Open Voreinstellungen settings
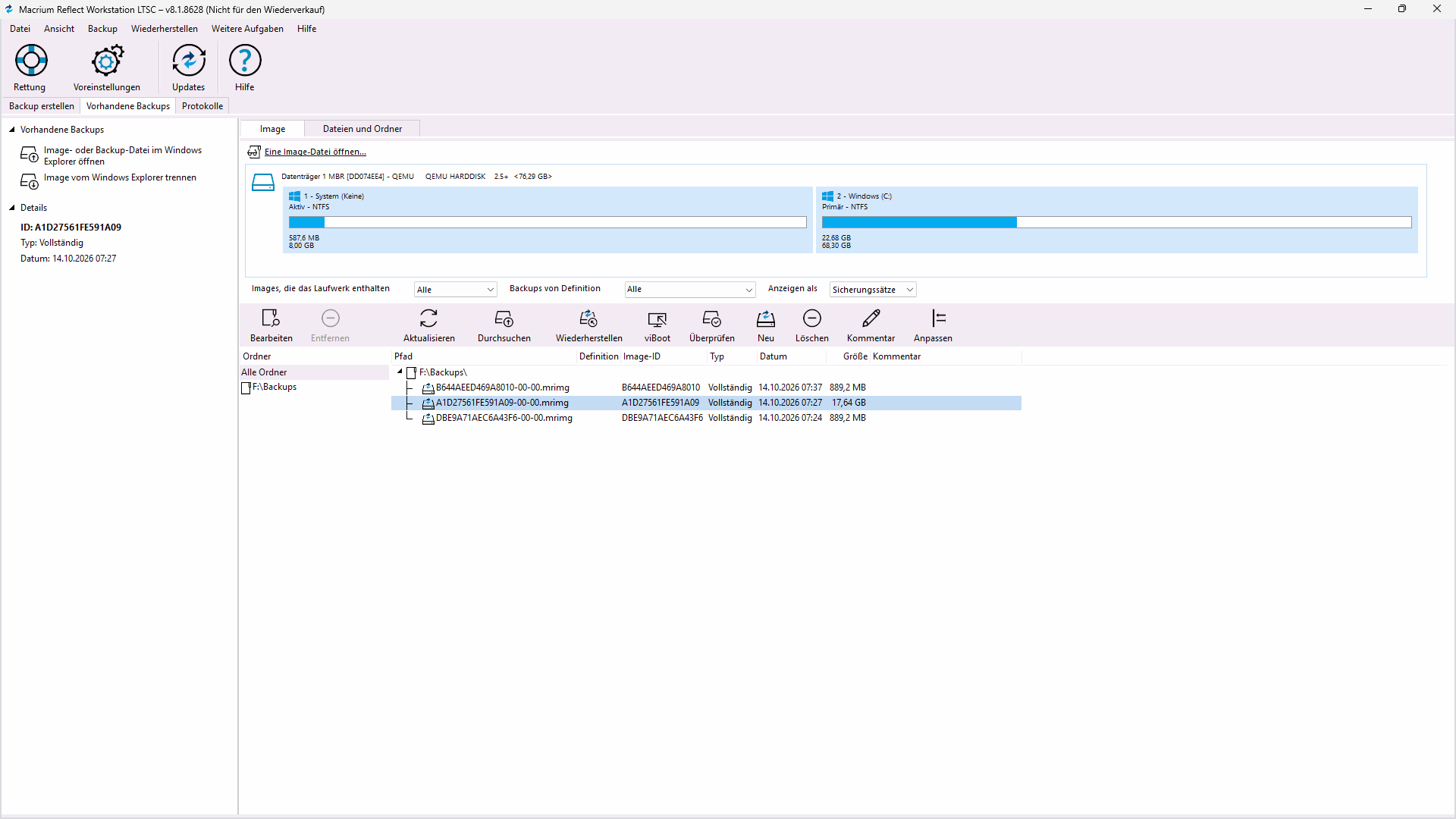This screenshot has width=1456, height=819. 107,61
